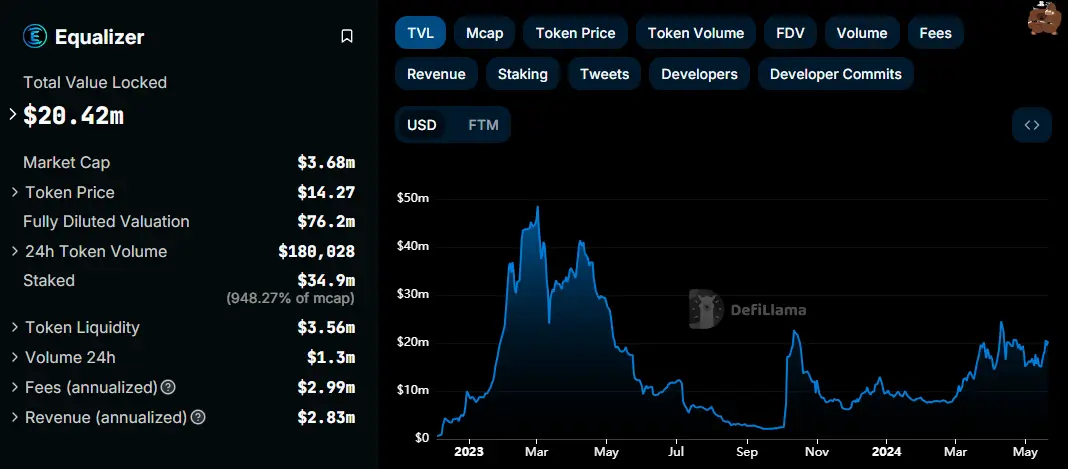1068x469 pixels.
Task: Expand the Volume 24h details
Action: point(15,357)
